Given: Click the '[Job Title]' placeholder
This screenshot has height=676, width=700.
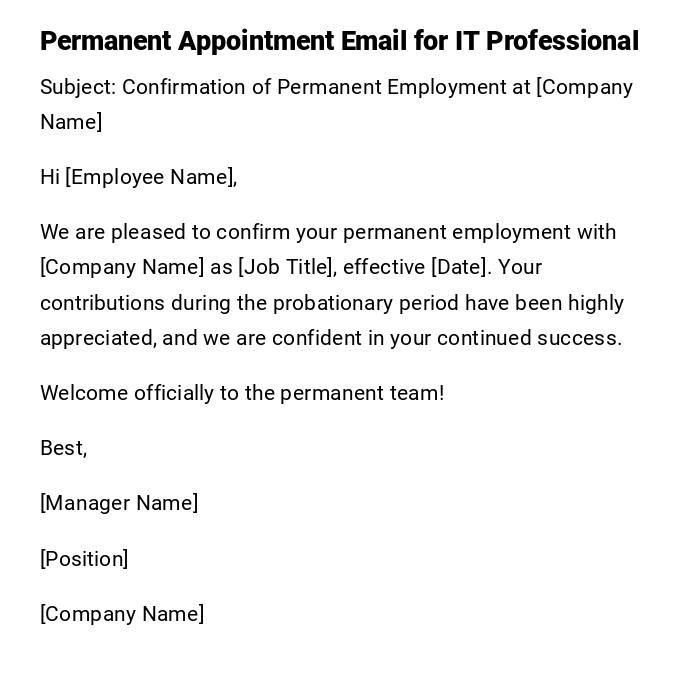Looking at the screenshot, I should tap(285, 267).
